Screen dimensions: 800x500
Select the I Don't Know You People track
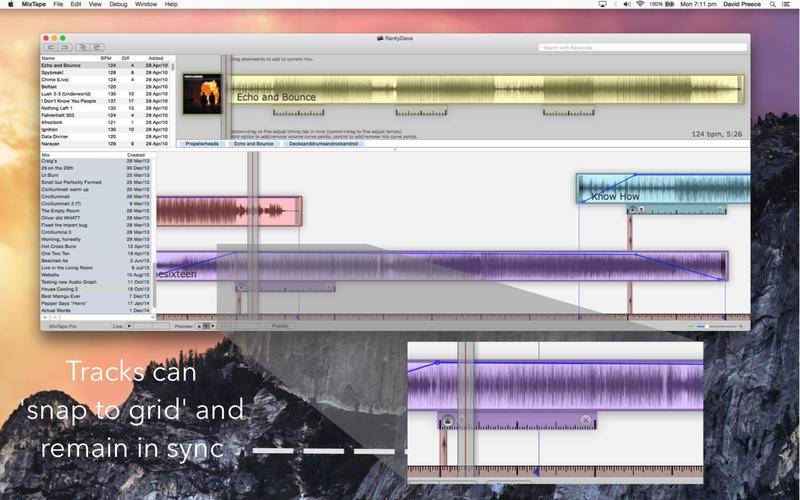tap(105, 101)
